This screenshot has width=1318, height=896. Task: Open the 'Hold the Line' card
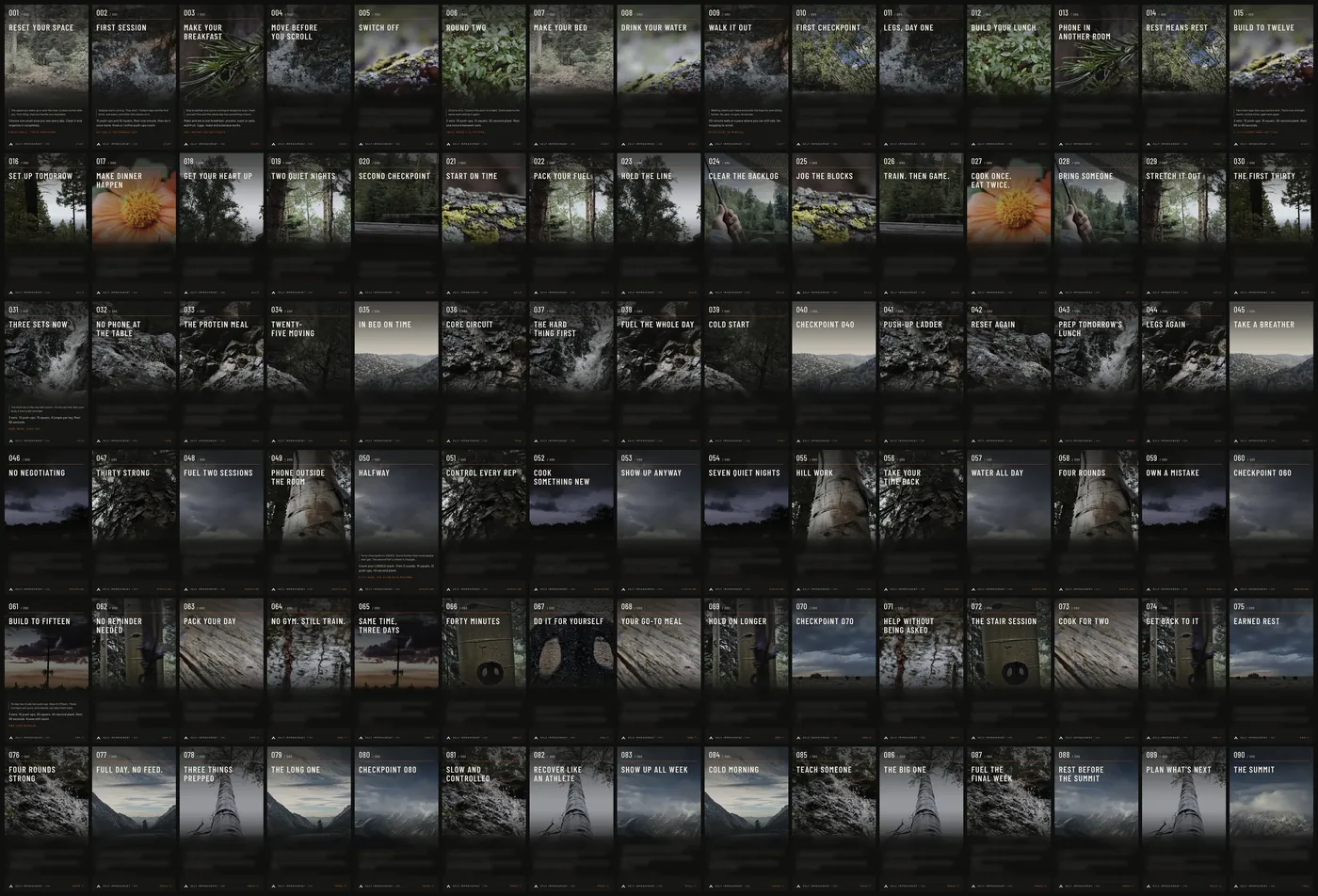pyautogui.click(x=659, y=225)
